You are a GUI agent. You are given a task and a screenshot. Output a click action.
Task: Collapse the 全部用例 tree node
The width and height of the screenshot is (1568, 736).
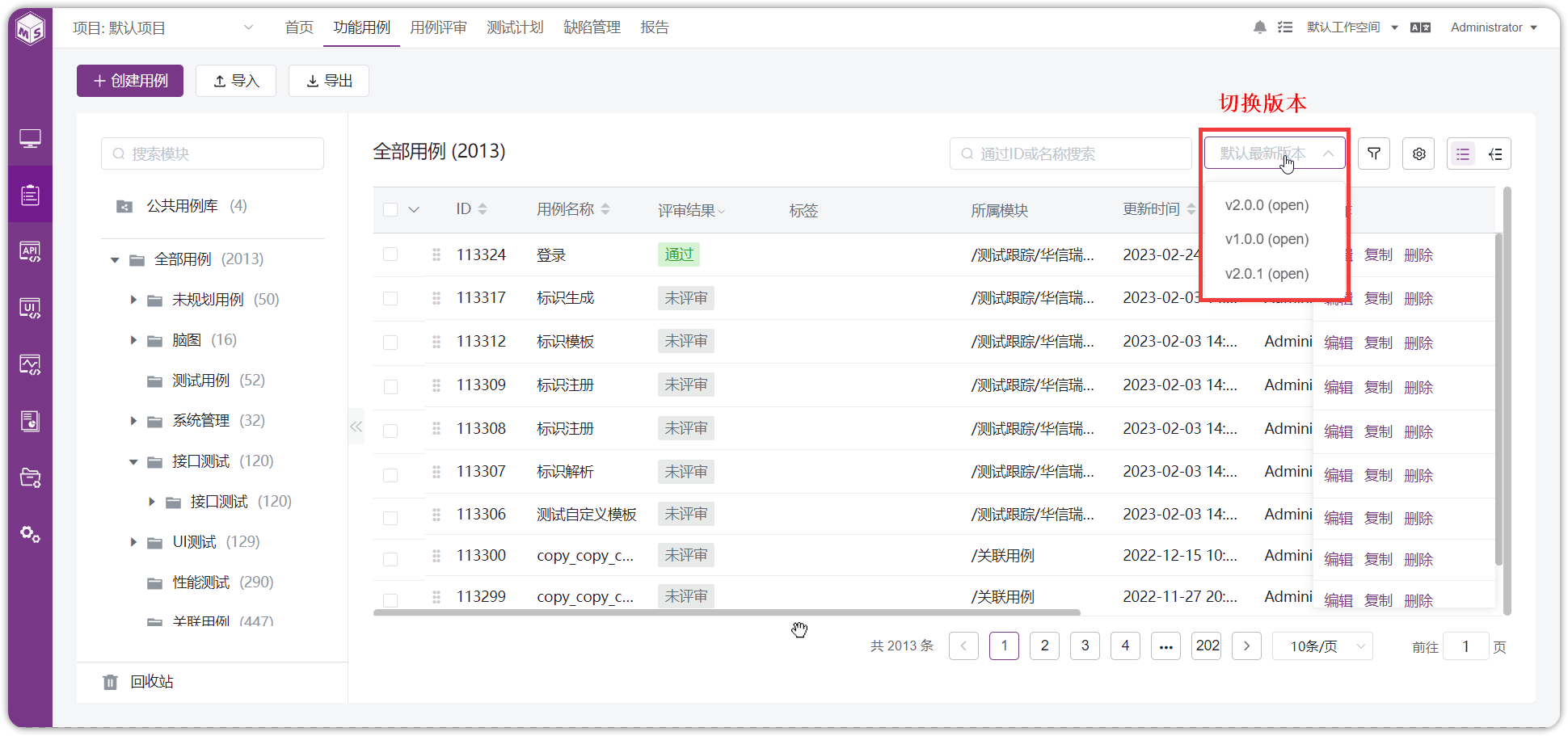115,259
